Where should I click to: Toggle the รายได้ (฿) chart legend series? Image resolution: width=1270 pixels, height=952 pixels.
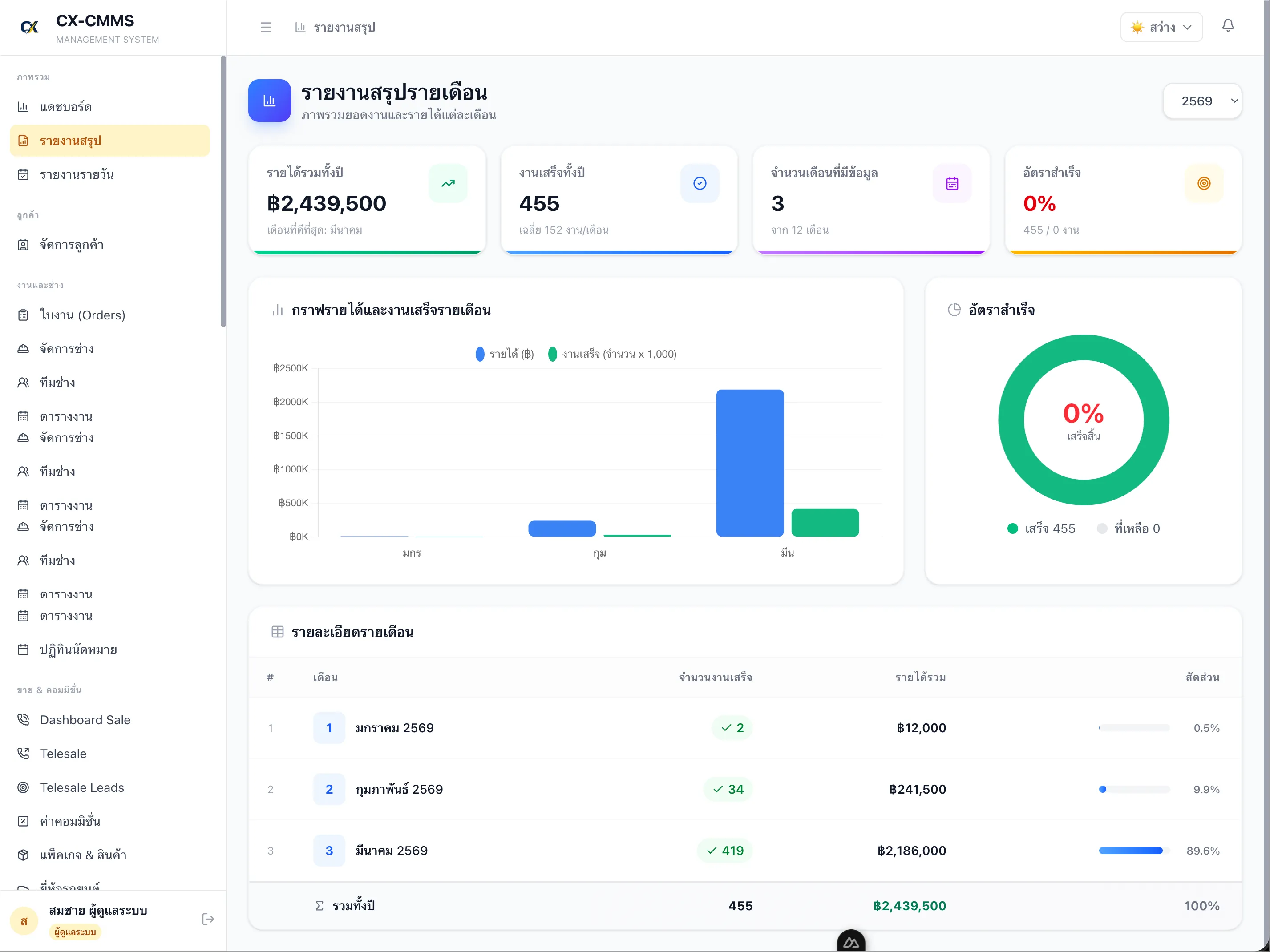(505, 354)
